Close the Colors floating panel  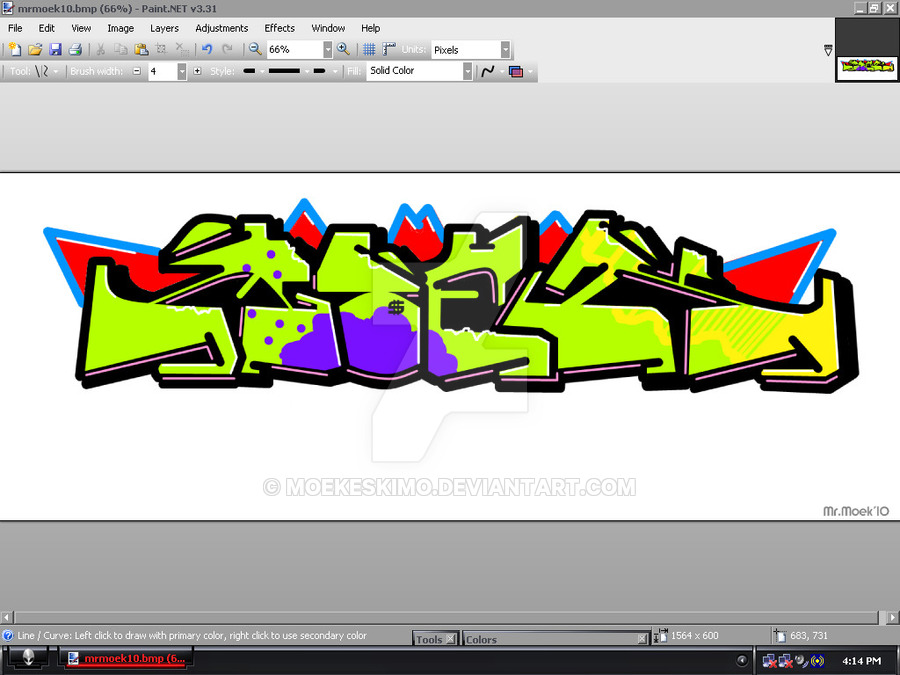click(x=642, y=639)
